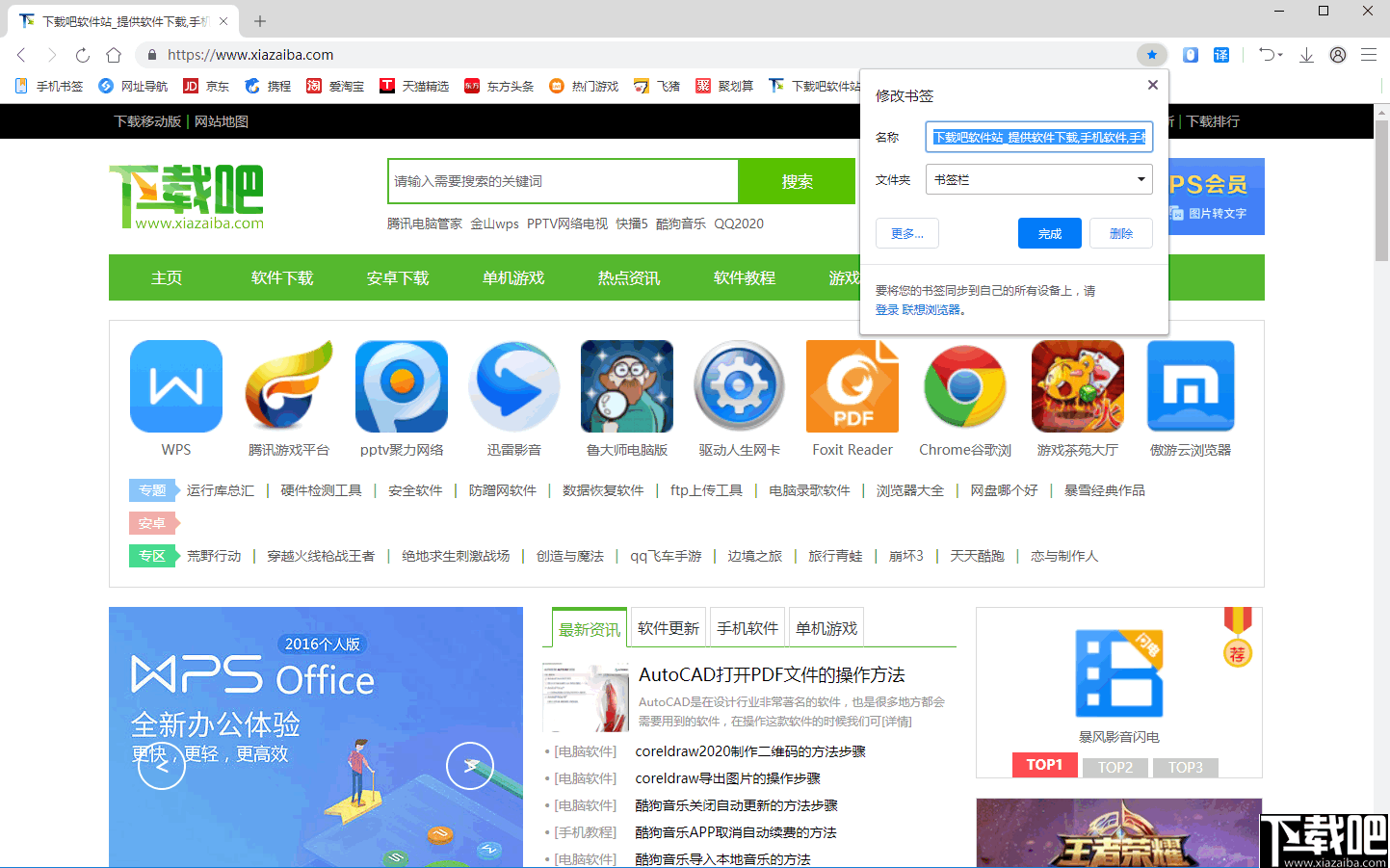Click the address bar URL

point(250,55)
